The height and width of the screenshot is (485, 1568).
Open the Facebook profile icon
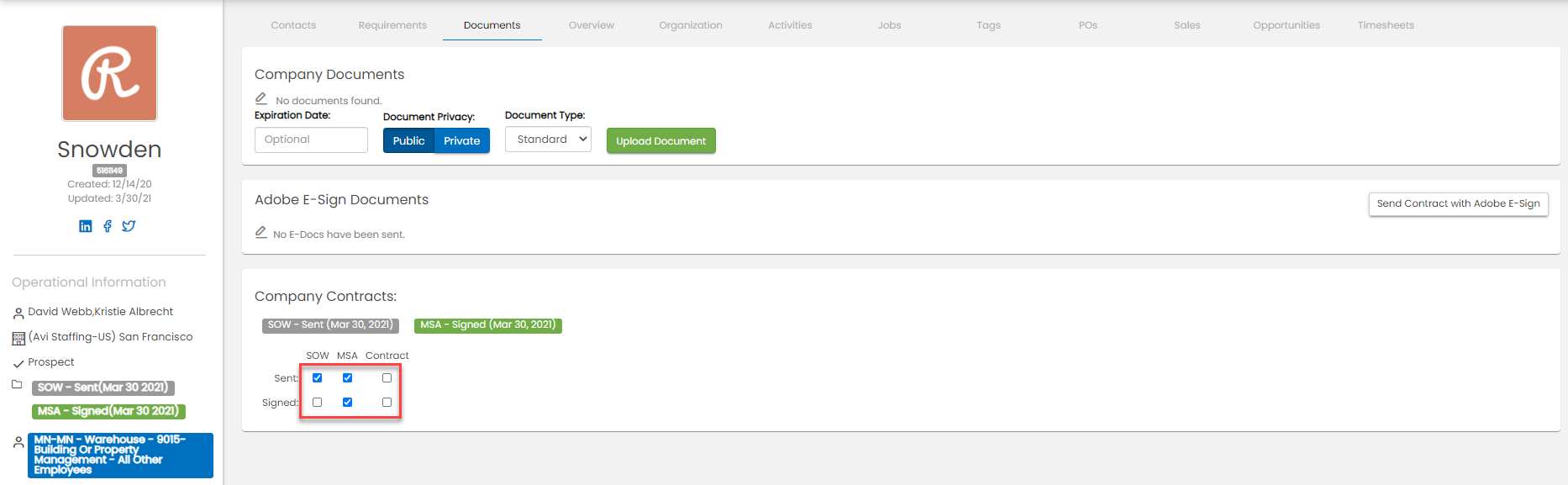tap(108, 226)
